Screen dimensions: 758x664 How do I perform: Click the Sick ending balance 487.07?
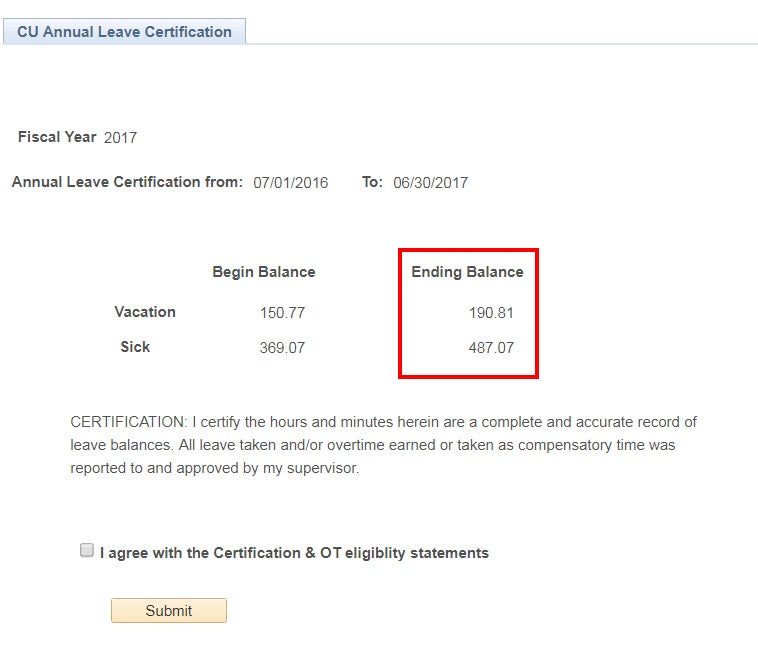point(491,347)
